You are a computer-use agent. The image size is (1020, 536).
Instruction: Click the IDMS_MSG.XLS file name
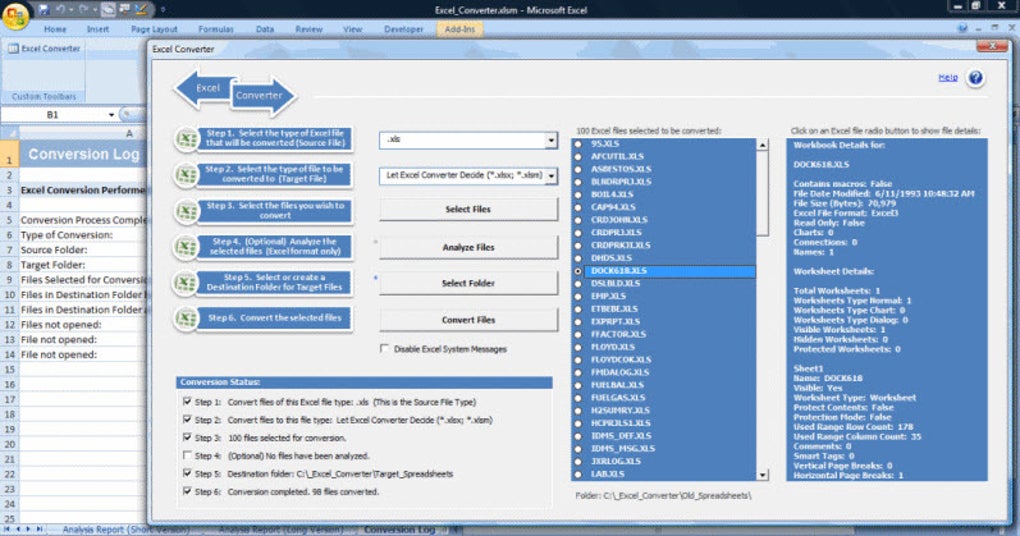(623, 448)
